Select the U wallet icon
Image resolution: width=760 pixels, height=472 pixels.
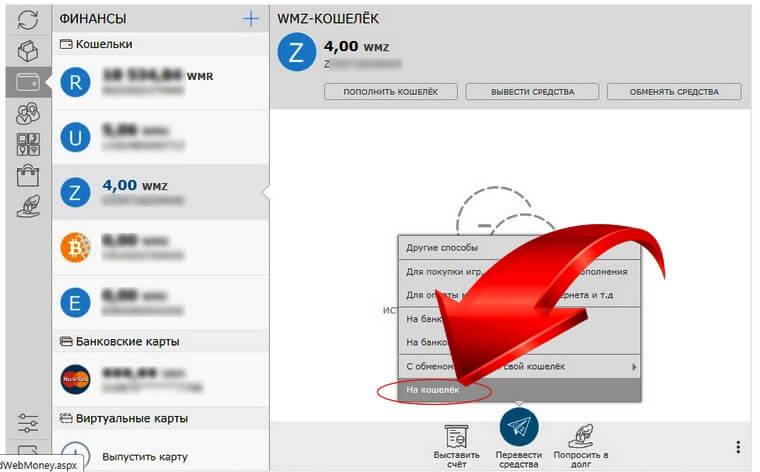pyautogui.click(x=75, y=138)
